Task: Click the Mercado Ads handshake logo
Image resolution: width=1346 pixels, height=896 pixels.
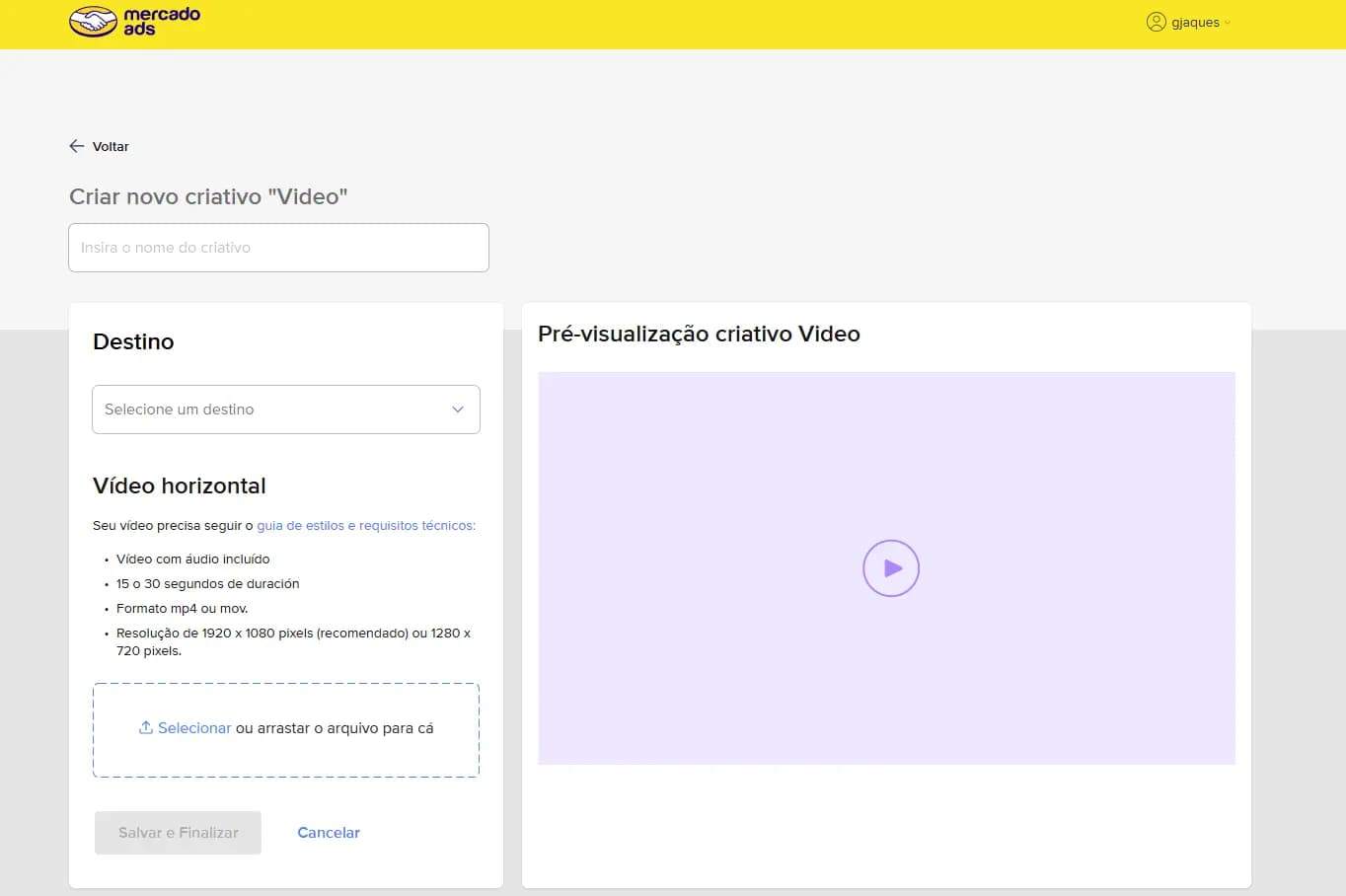Action: pyautogui.click(x=93, y=21)
